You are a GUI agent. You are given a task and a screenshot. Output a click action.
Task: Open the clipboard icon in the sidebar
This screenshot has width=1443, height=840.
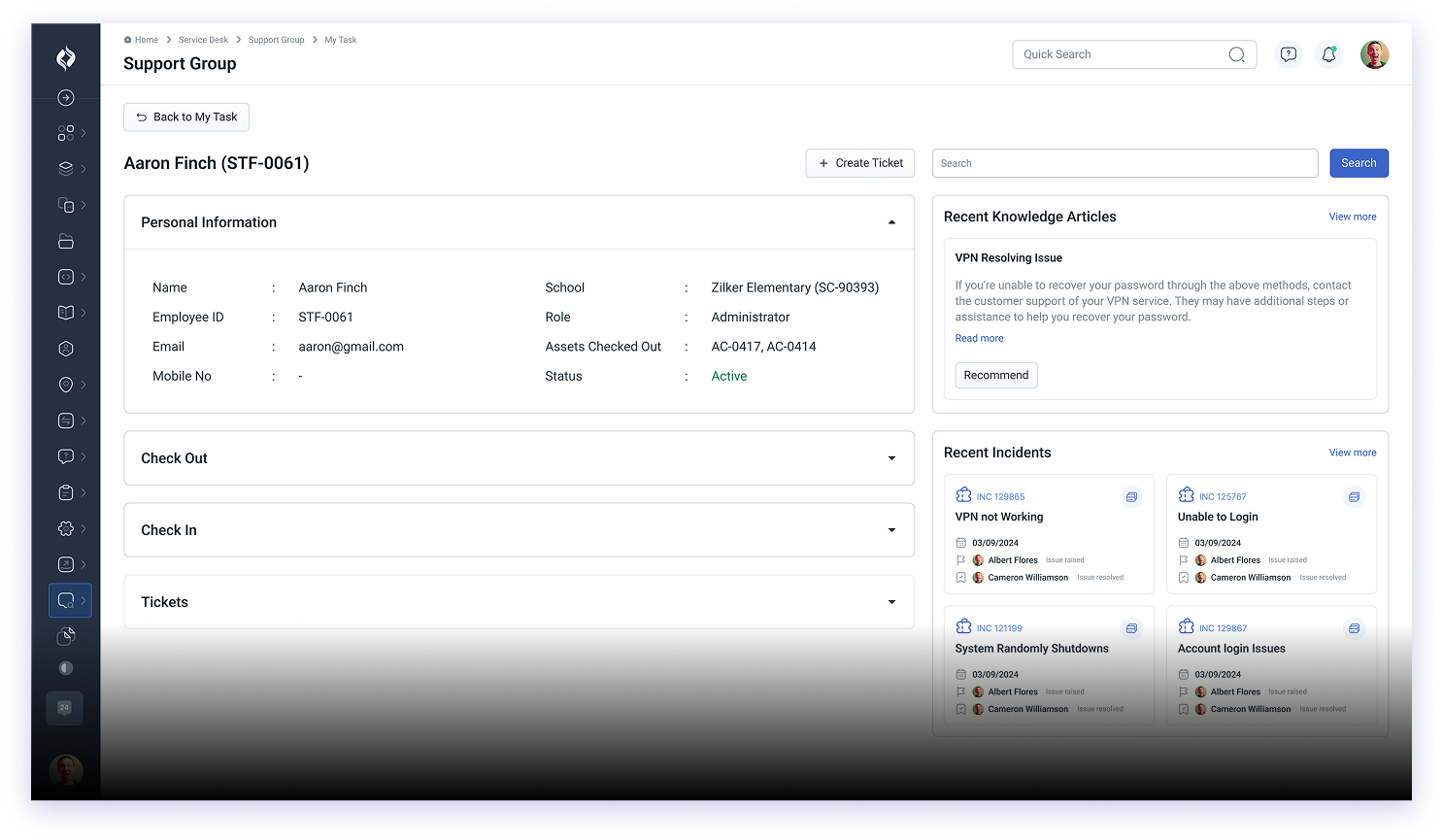(65, 492)
